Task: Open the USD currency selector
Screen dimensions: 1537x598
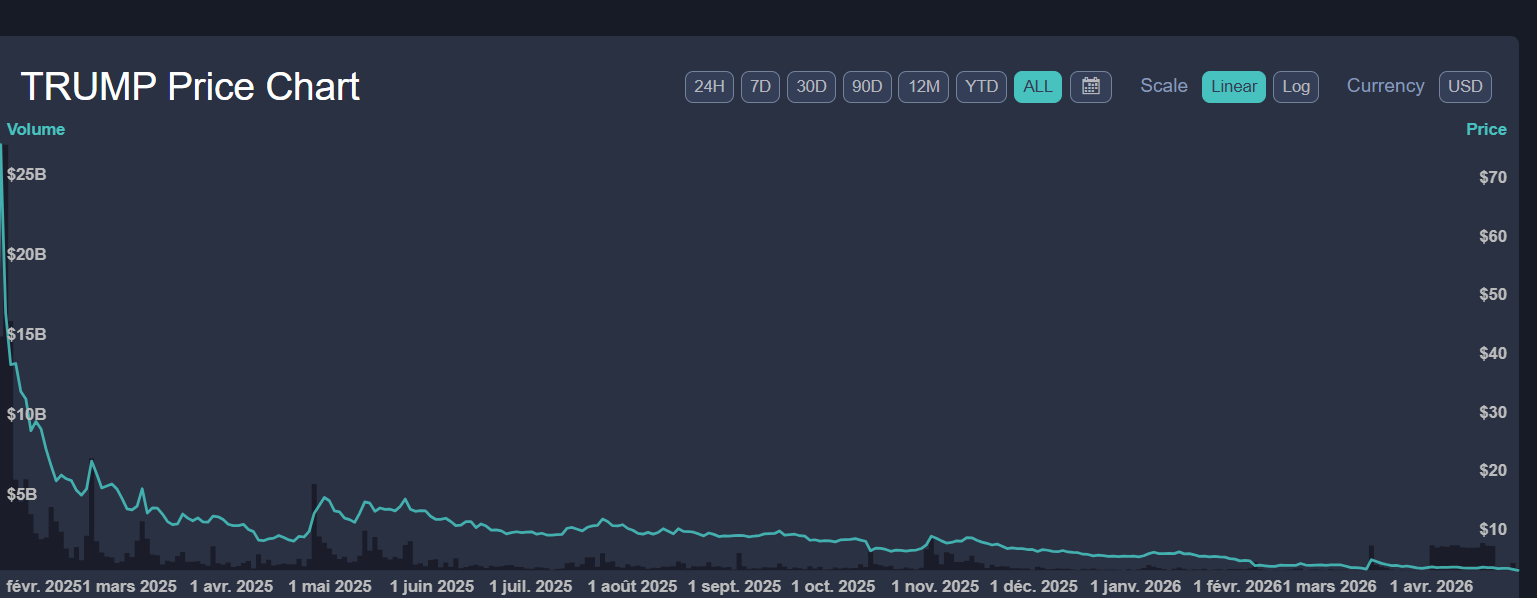Action: click(1465, 87)
